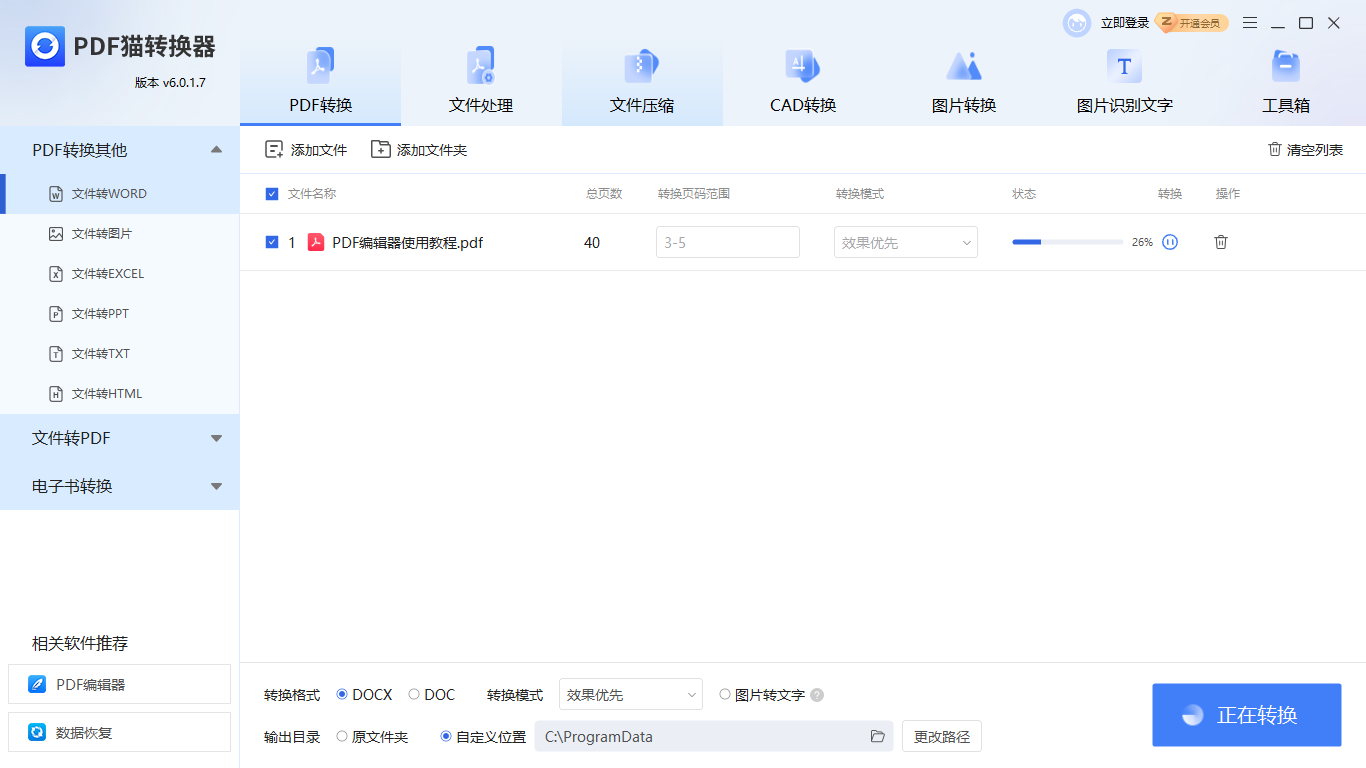
Task: Open the row's 效果优先 mode dropdown
Action: pyautogui.click(x=906, y=242)
